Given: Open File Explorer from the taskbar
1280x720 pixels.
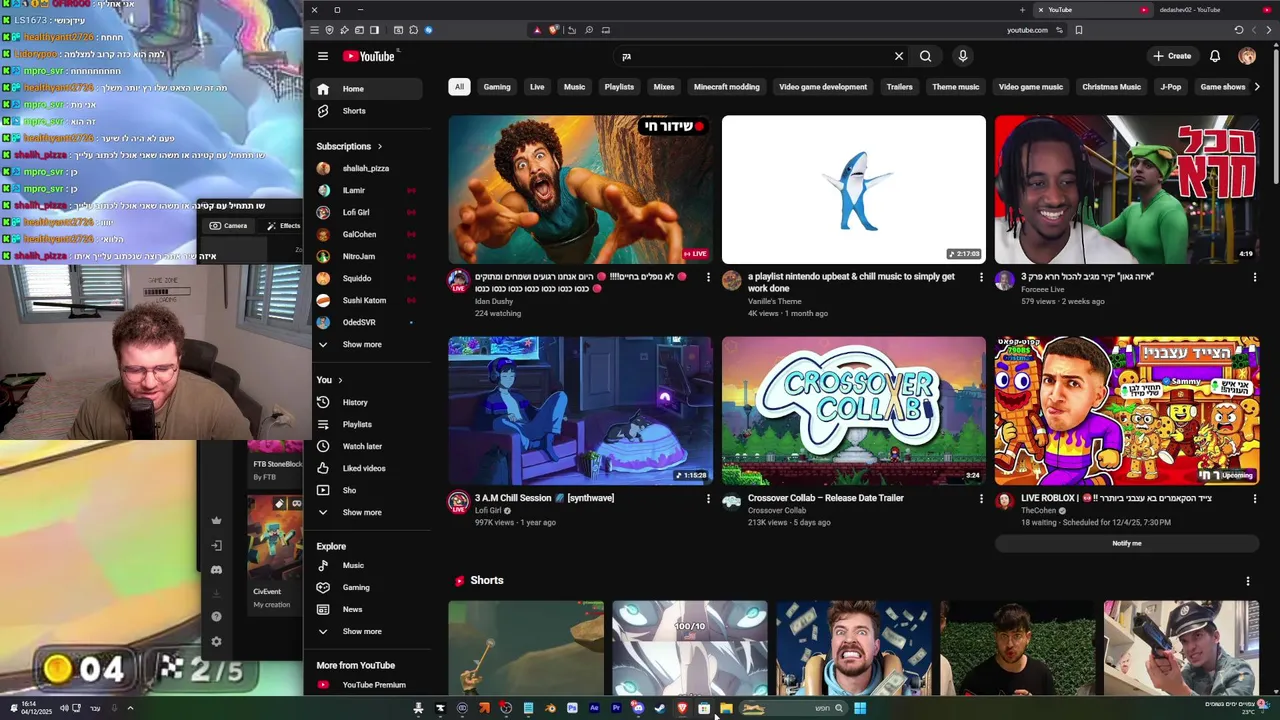Looking at the screenshot, I should pyautogui.click(x=726, y=708).
